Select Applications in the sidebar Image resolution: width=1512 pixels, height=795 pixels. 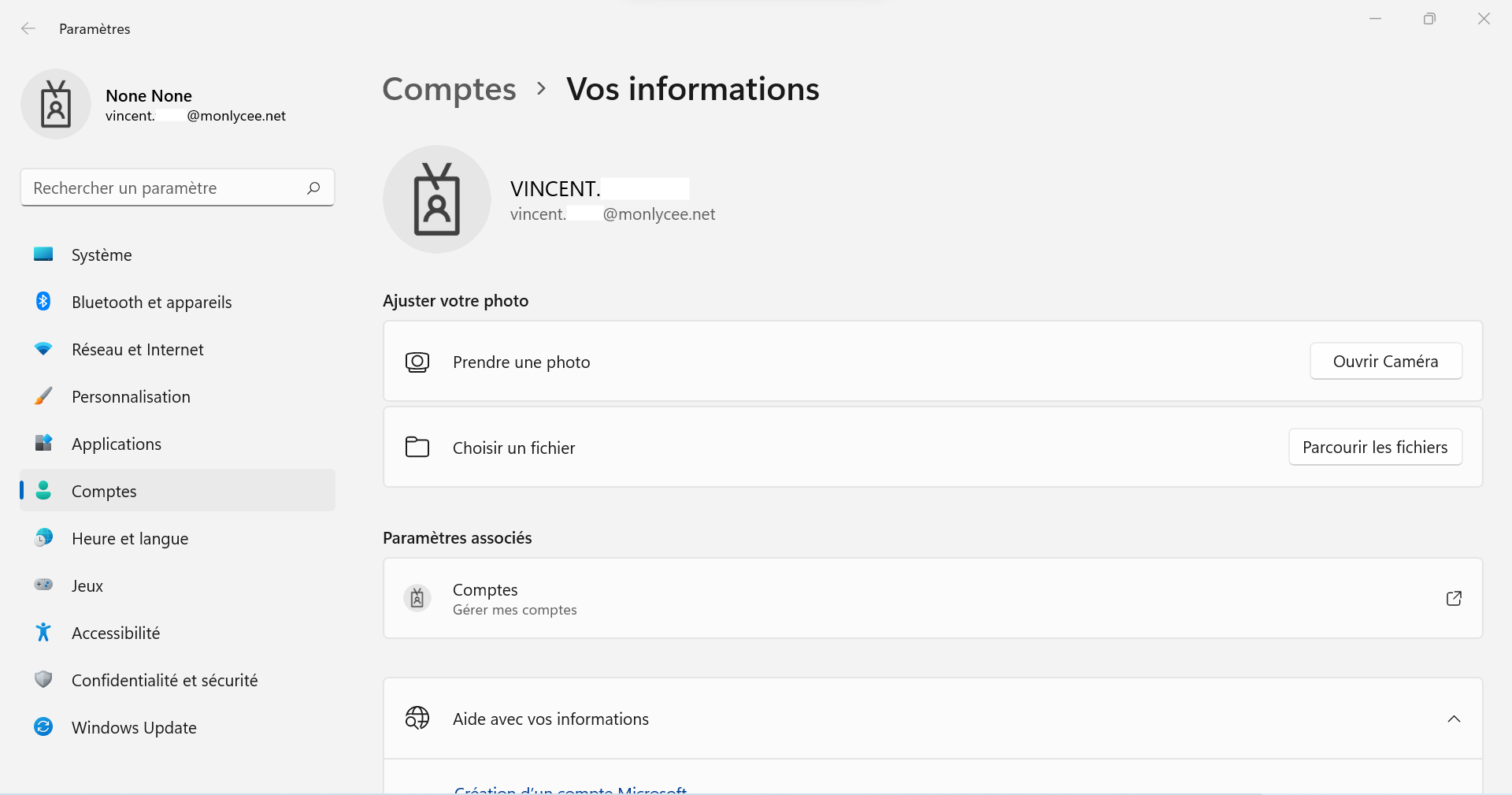click(x=177, y=444)
